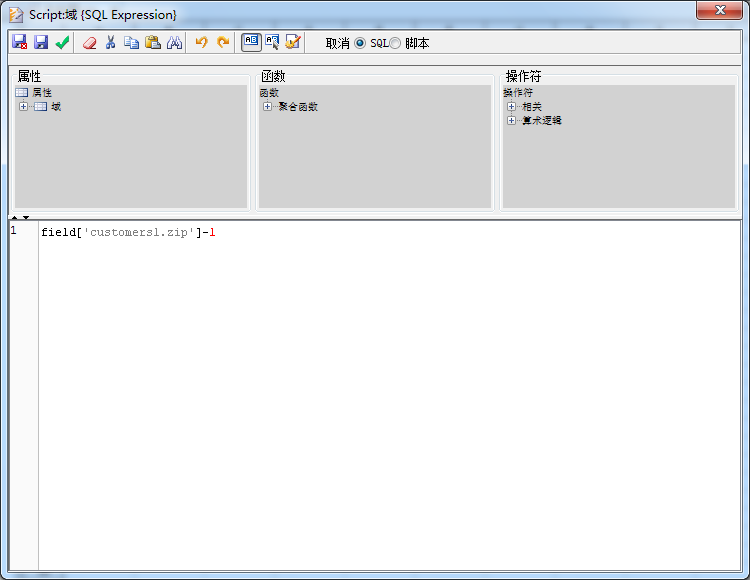Click the AB icon with cursor pointer
750x580 pixels.
[272, 42]
